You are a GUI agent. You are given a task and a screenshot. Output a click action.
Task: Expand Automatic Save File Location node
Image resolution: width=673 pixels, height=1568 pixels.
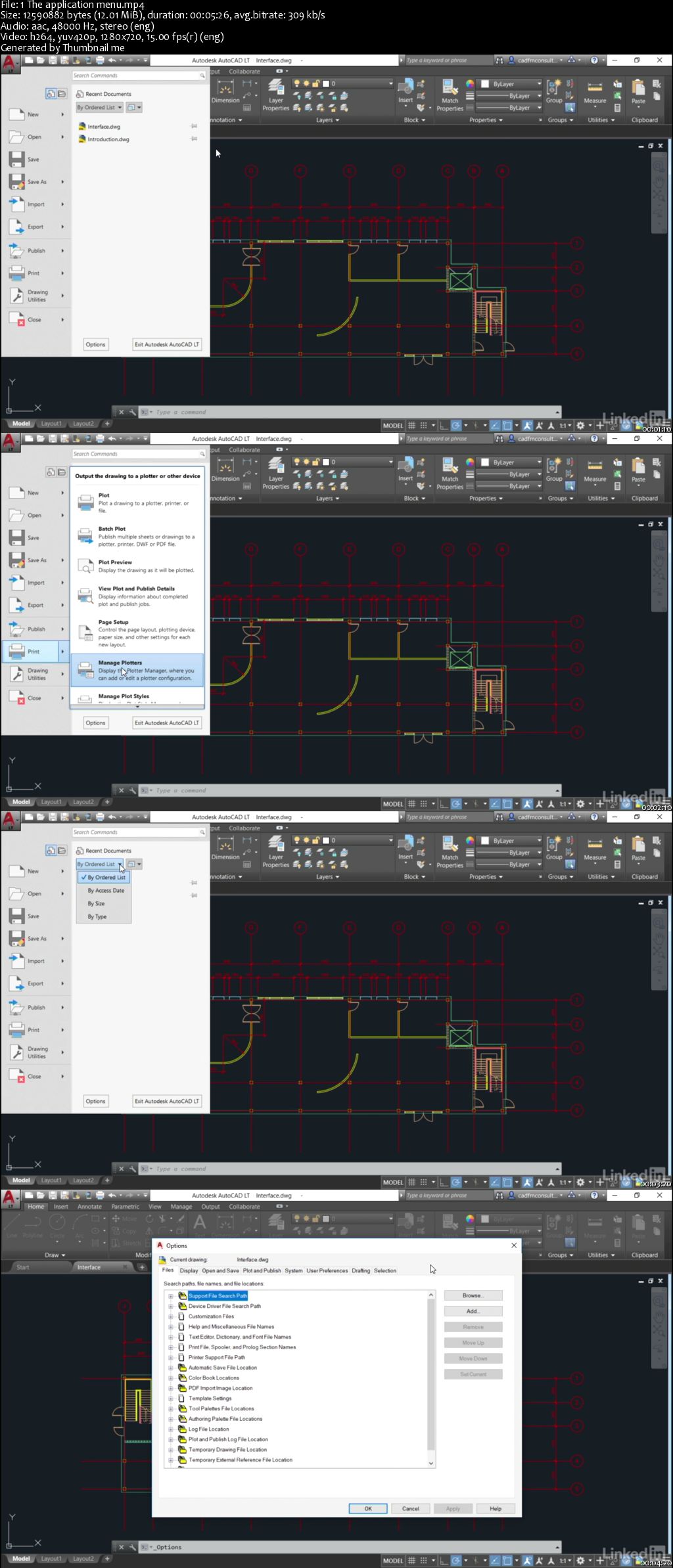[171, 1368]
